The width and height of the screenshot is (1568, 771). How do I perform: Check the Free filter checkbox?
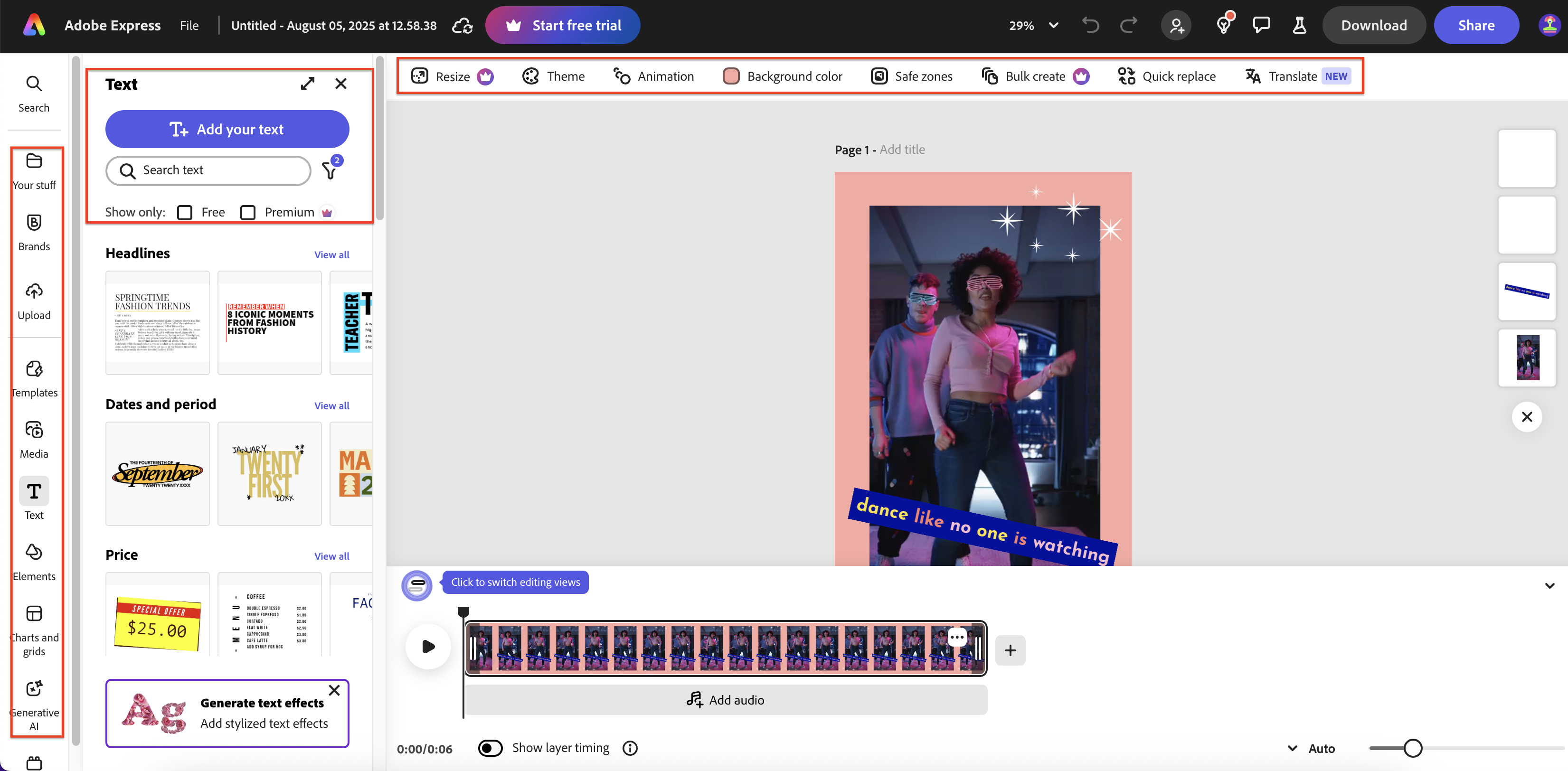184,212
